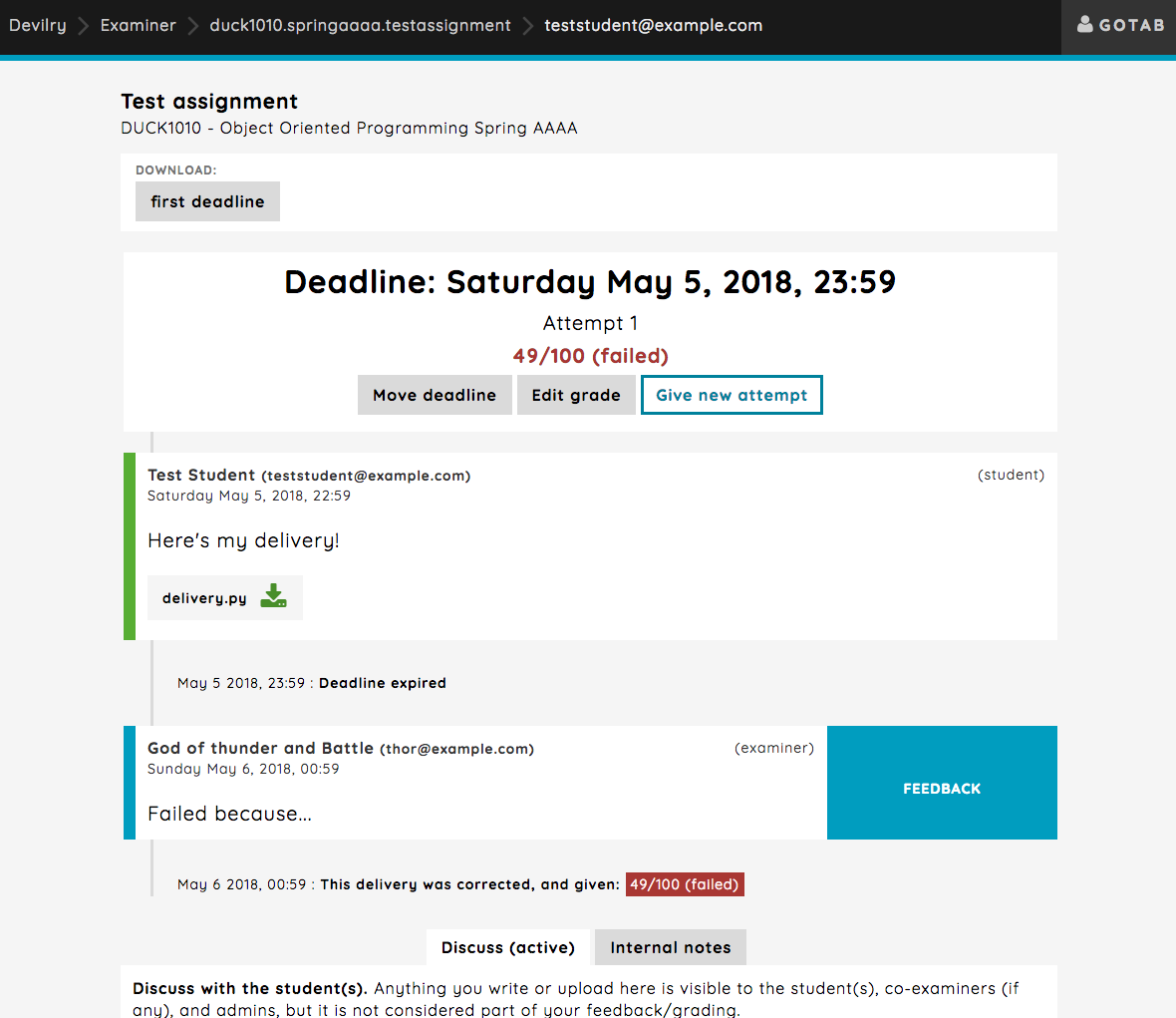The image size is (1176, 1018).
Task: Click the Test assignment heading
Action: point(209,102)
